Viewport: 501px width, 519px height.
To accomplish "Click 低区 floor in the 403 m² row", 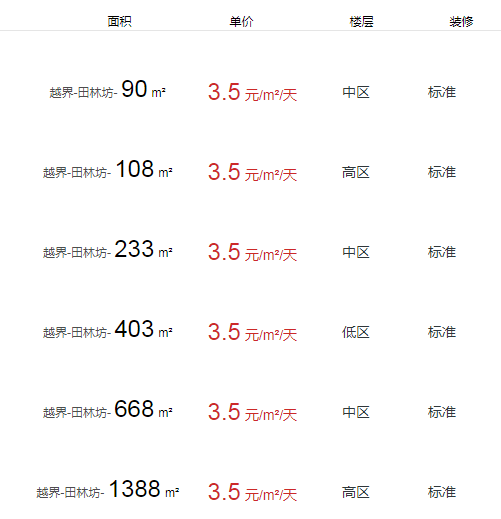I will [356, 332].
